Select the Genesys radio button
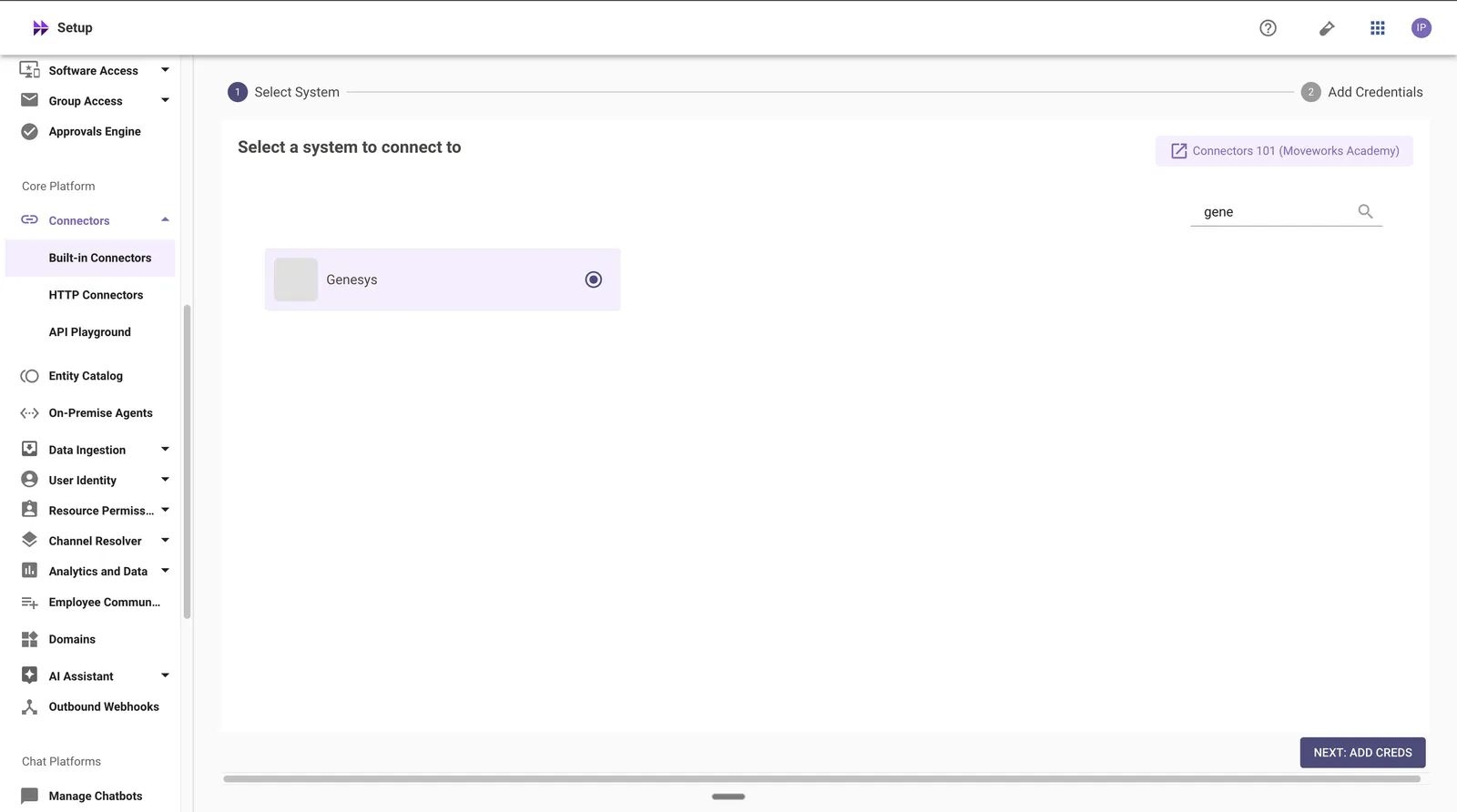The width and height of the screenshot is (1457, 812). [x=594, y=279]
